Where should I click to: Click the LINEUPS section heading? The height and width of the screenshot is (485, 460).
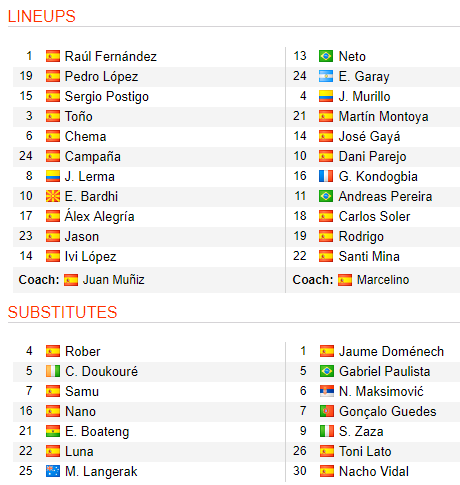[x=42, y=16]
